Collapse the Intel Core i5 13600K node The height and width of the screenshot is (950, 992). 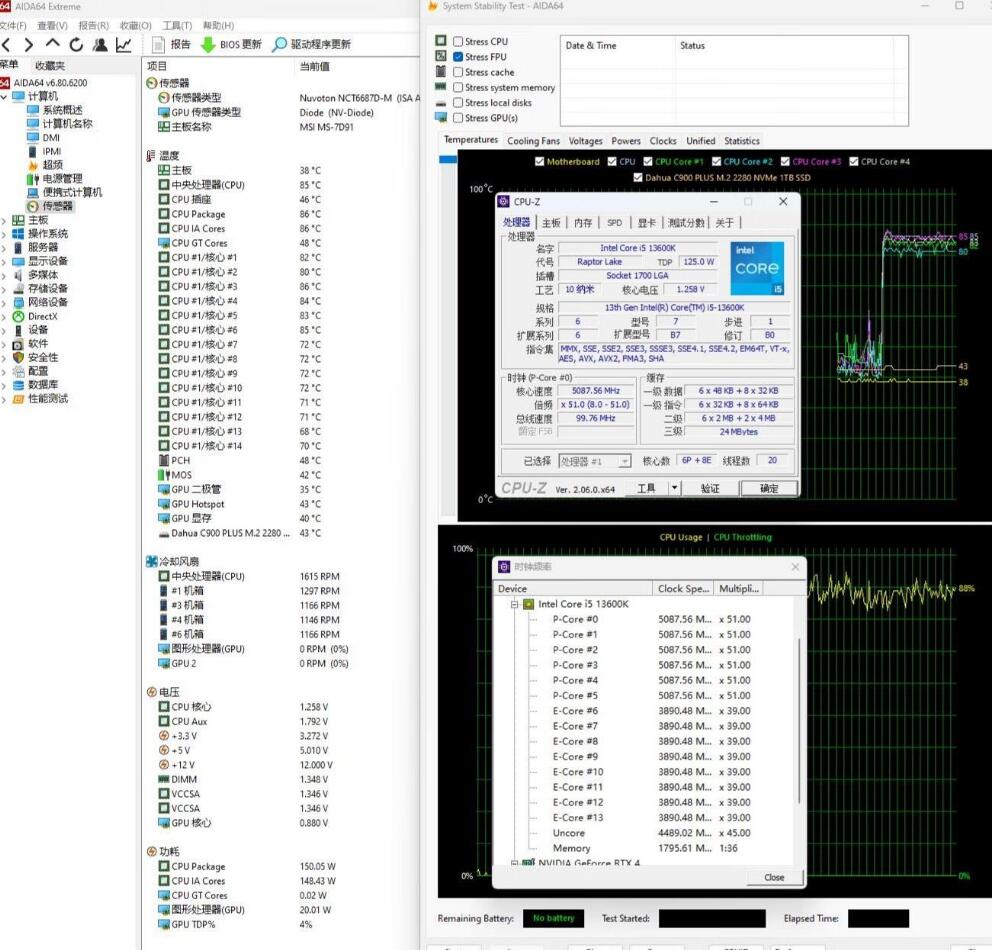point(515,604)
